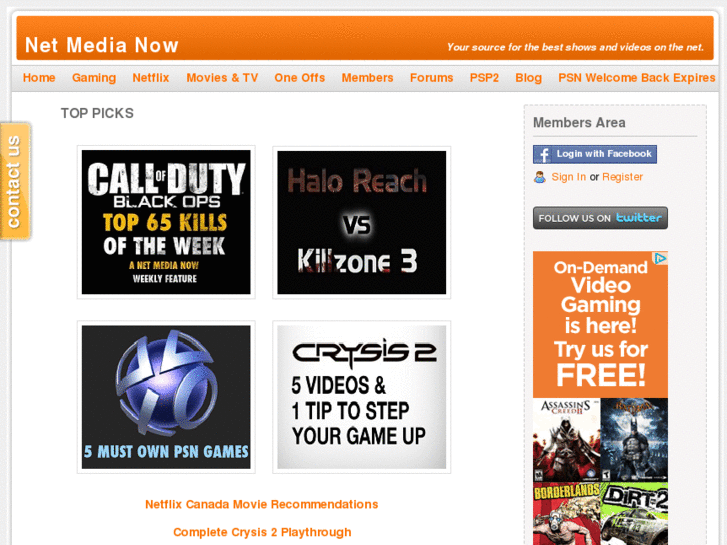Viewport: 727px width, 545px height.
Task: Open the contact us side tab
Action: [15, 181]
